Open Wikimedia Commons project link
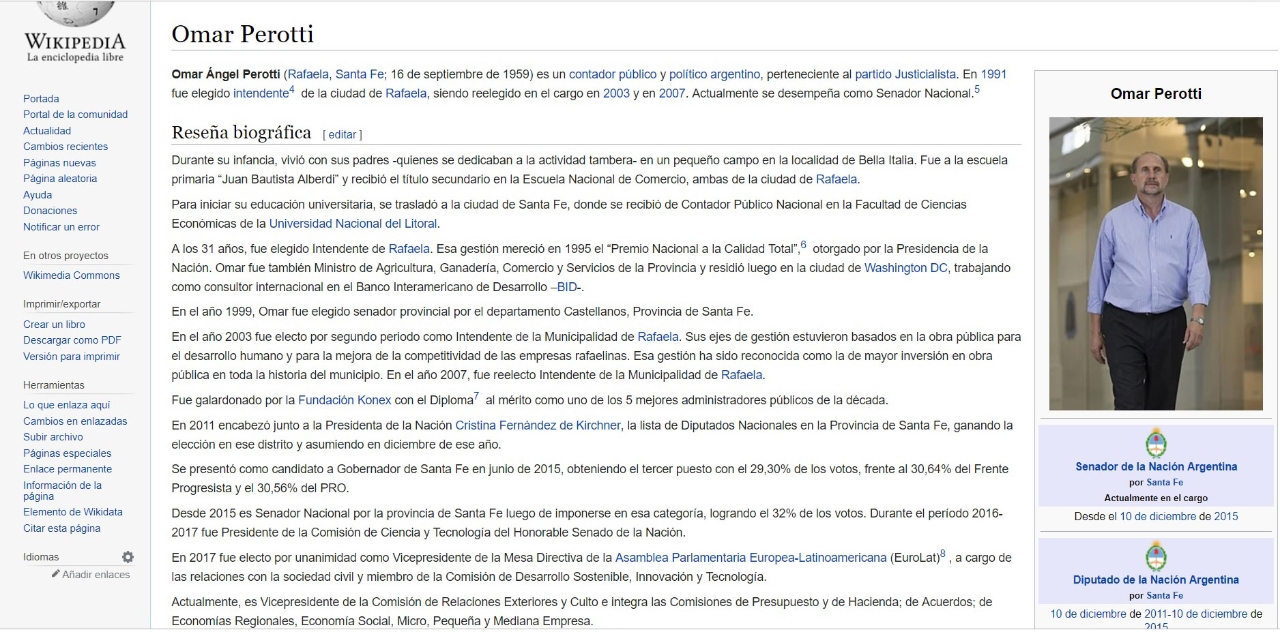The image size is (1280, 632). pos(71,276)
